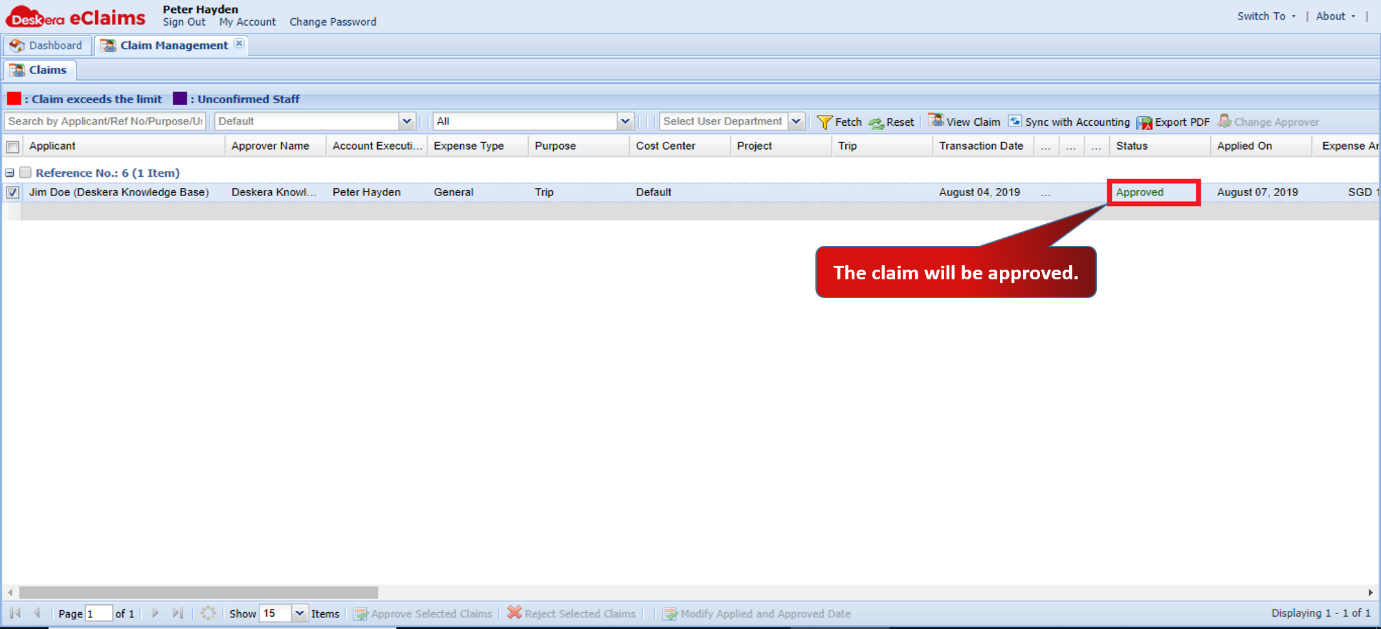The height and width of the screenshot is (629, 1381).
Task: Sort by the Trip column header
Action: tap(882, 146)
